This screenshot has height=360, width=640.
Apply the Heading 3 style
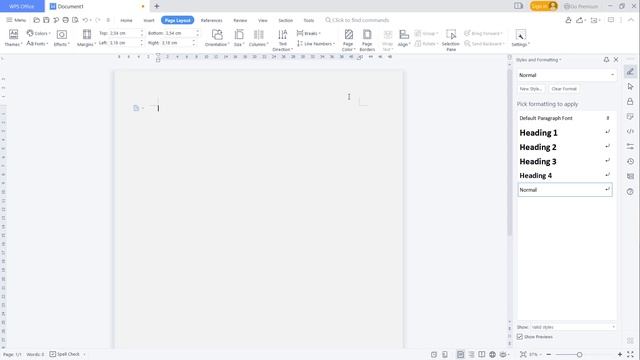(x=565, y=162)
